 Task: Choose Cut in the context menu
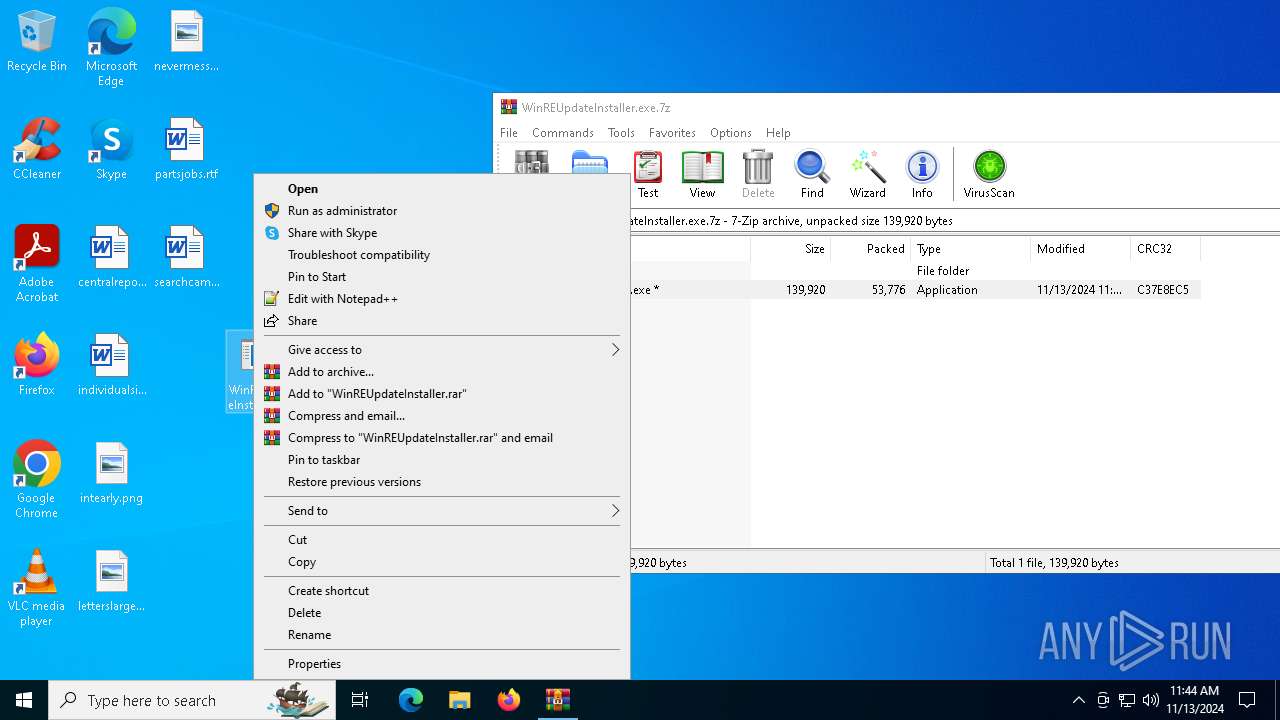442,540
